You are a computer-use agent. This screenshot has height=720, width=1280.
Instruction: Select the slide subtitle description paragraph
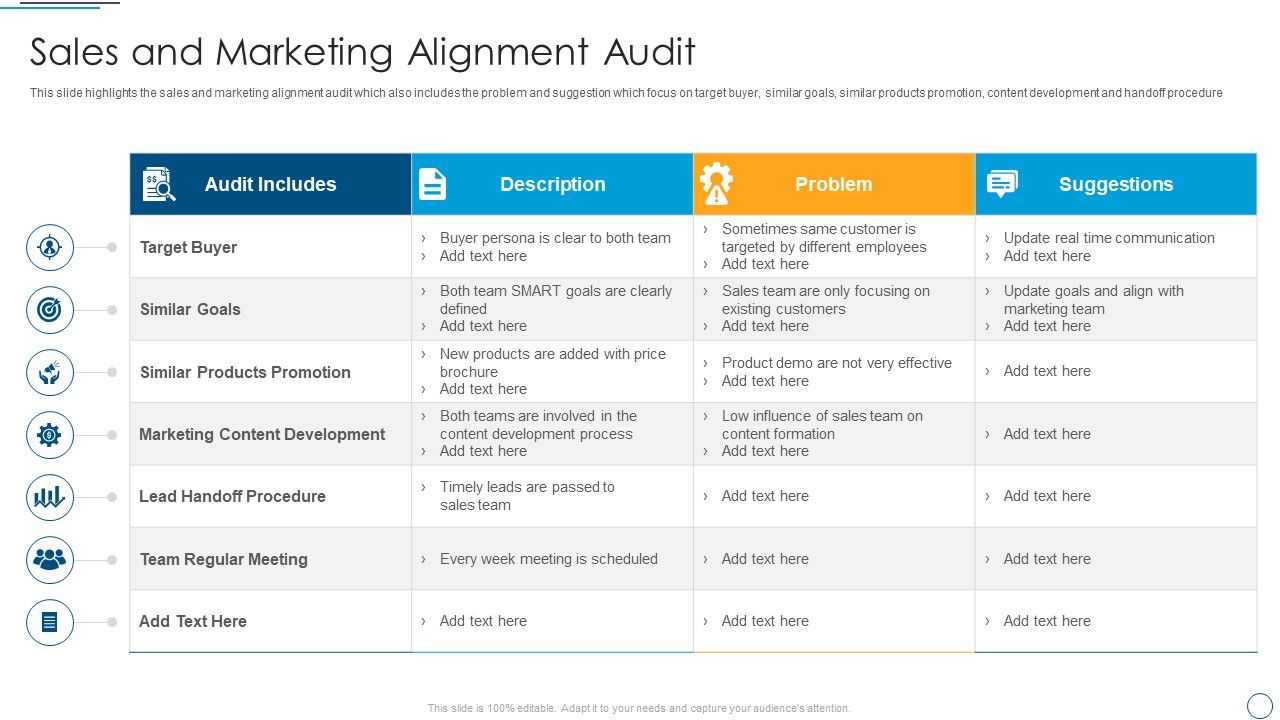(626, 93)
